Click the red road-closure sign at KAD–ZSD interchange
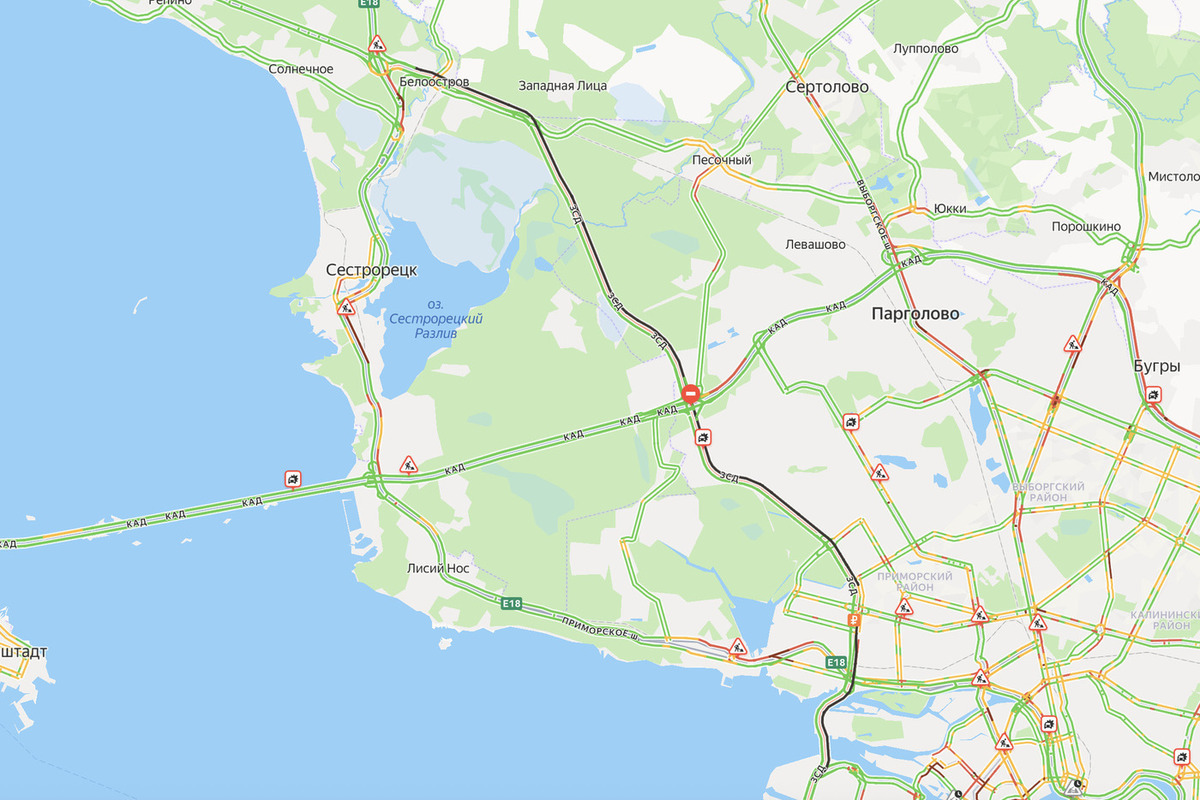This screenshot has height=800, width=1200. tap(690, 394)
